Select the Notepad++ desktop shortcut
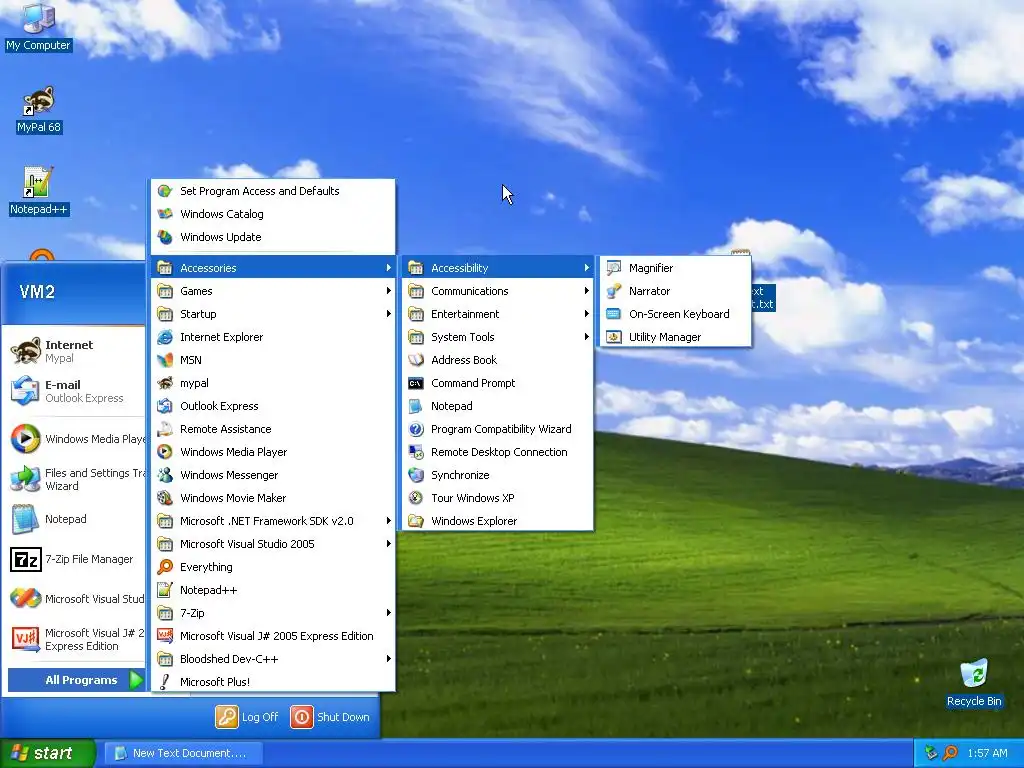This screenshot has height=768, width=1024. [39, 191]
